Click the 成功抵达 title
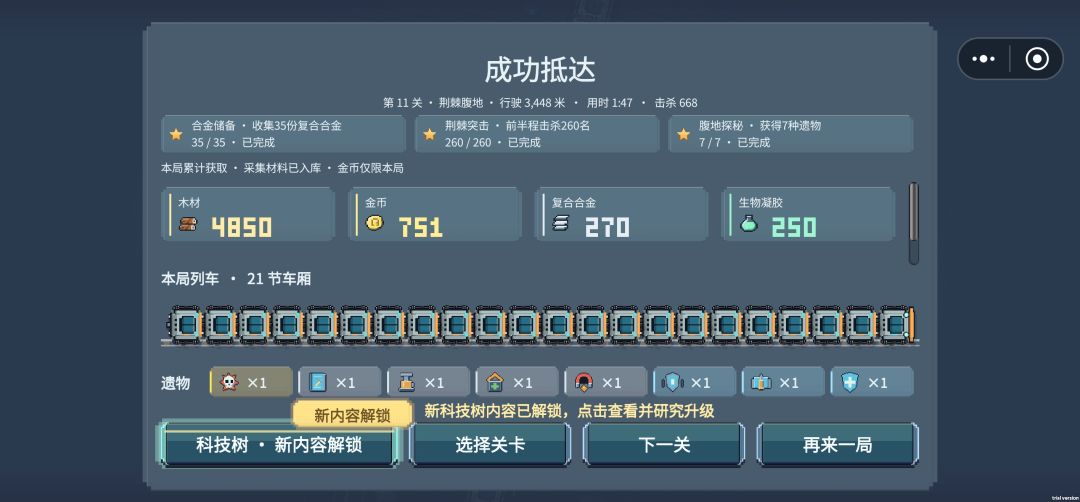1080x502 pixels. 540,70
